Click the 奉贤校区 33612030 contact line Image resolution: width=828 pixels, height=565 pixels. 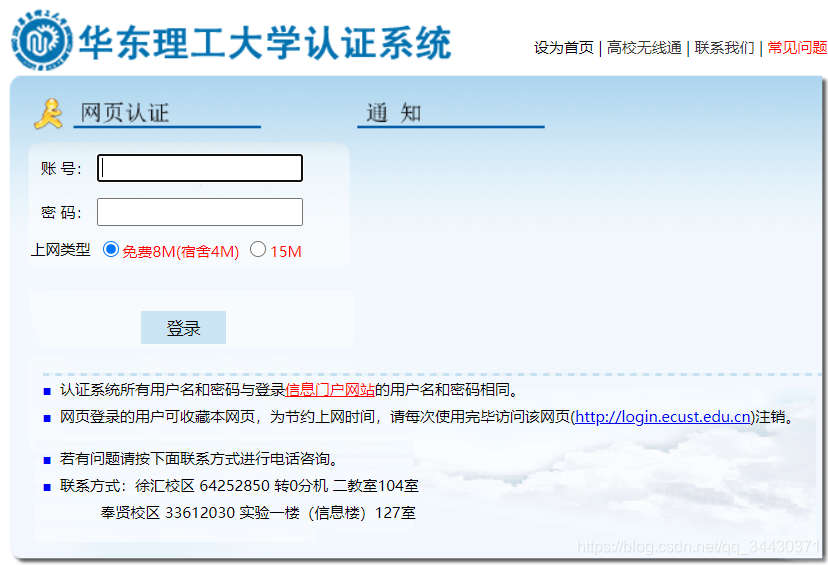pyautogui.click(x=258, y=513)
